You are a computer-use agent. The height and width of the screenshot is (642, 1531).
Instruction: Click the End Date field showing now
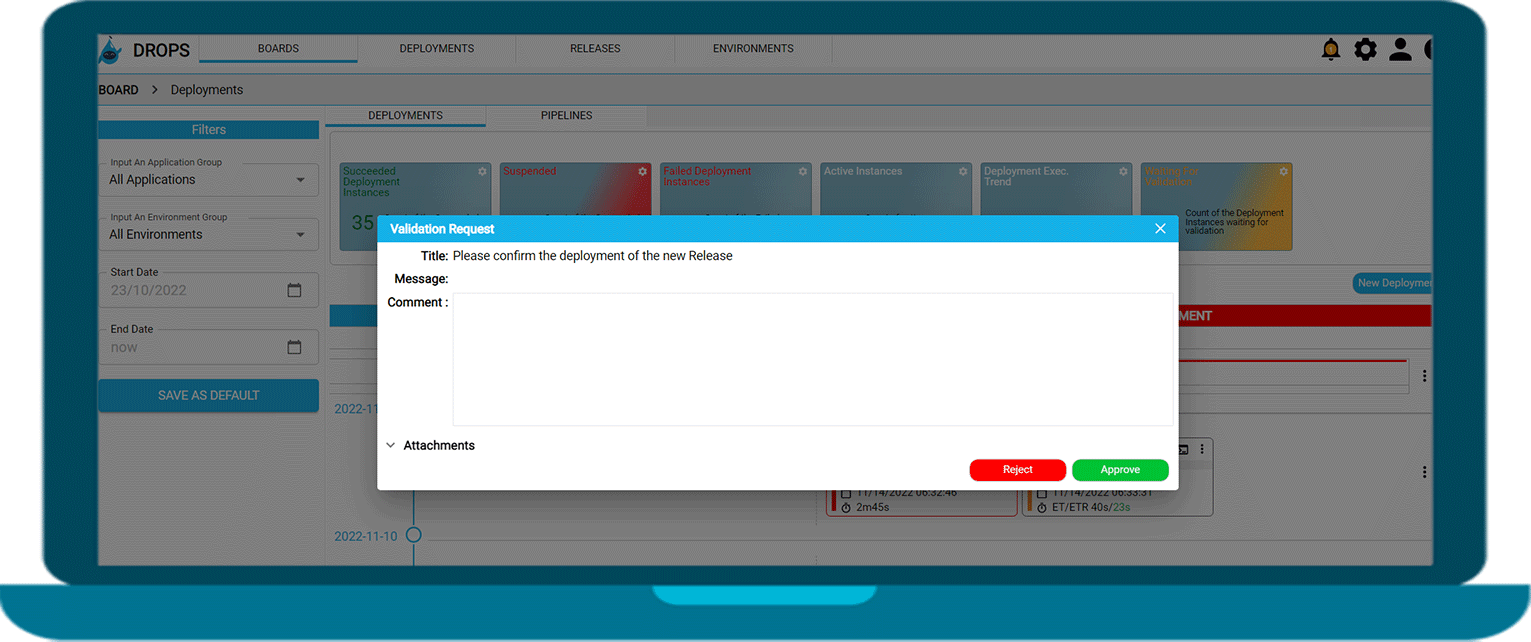(x=208, y=347)
